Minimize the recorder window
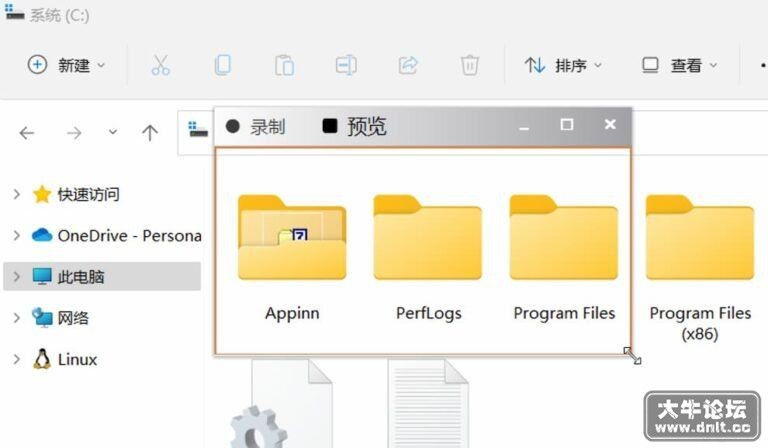 pyautogui.click(x=524, y=127)
